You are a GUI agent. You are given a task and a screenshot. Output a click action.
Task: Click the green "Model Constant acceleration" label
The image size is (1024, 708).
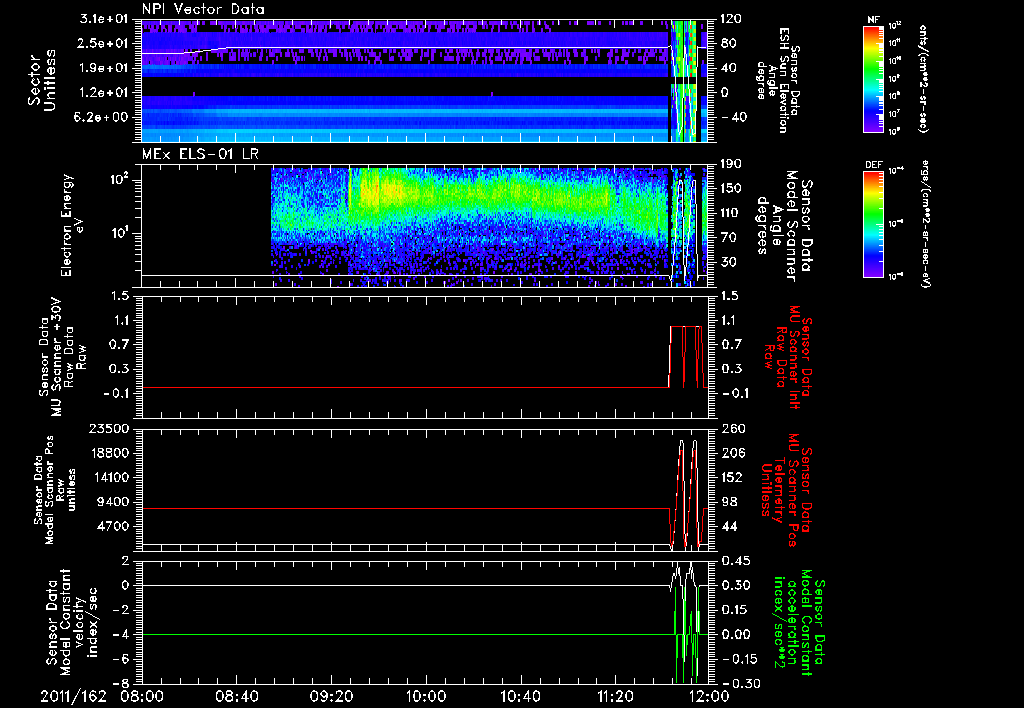[x=798, y=623]
